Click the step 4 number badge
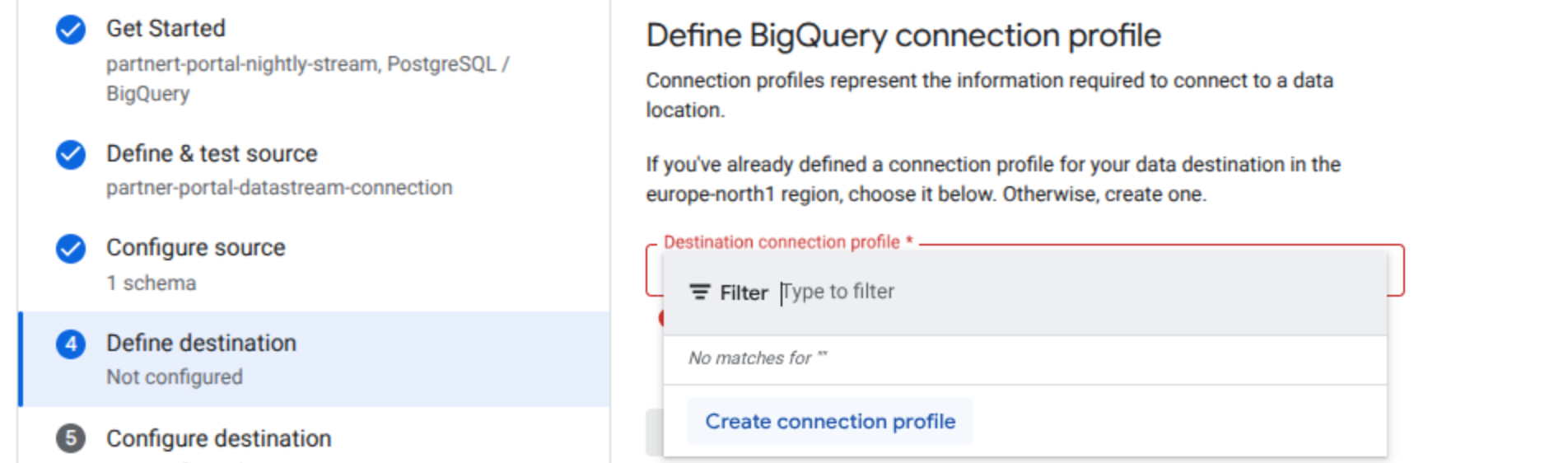Image resolution: width=1568 pixels, height=463 pixels. tap(71, 344)
